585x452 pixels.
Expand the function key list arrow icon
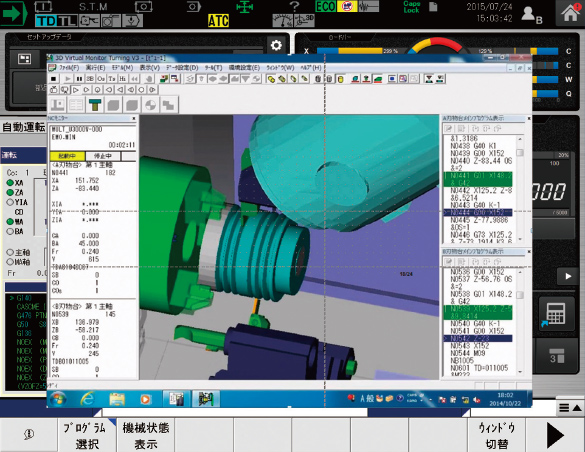pos(570,408)
